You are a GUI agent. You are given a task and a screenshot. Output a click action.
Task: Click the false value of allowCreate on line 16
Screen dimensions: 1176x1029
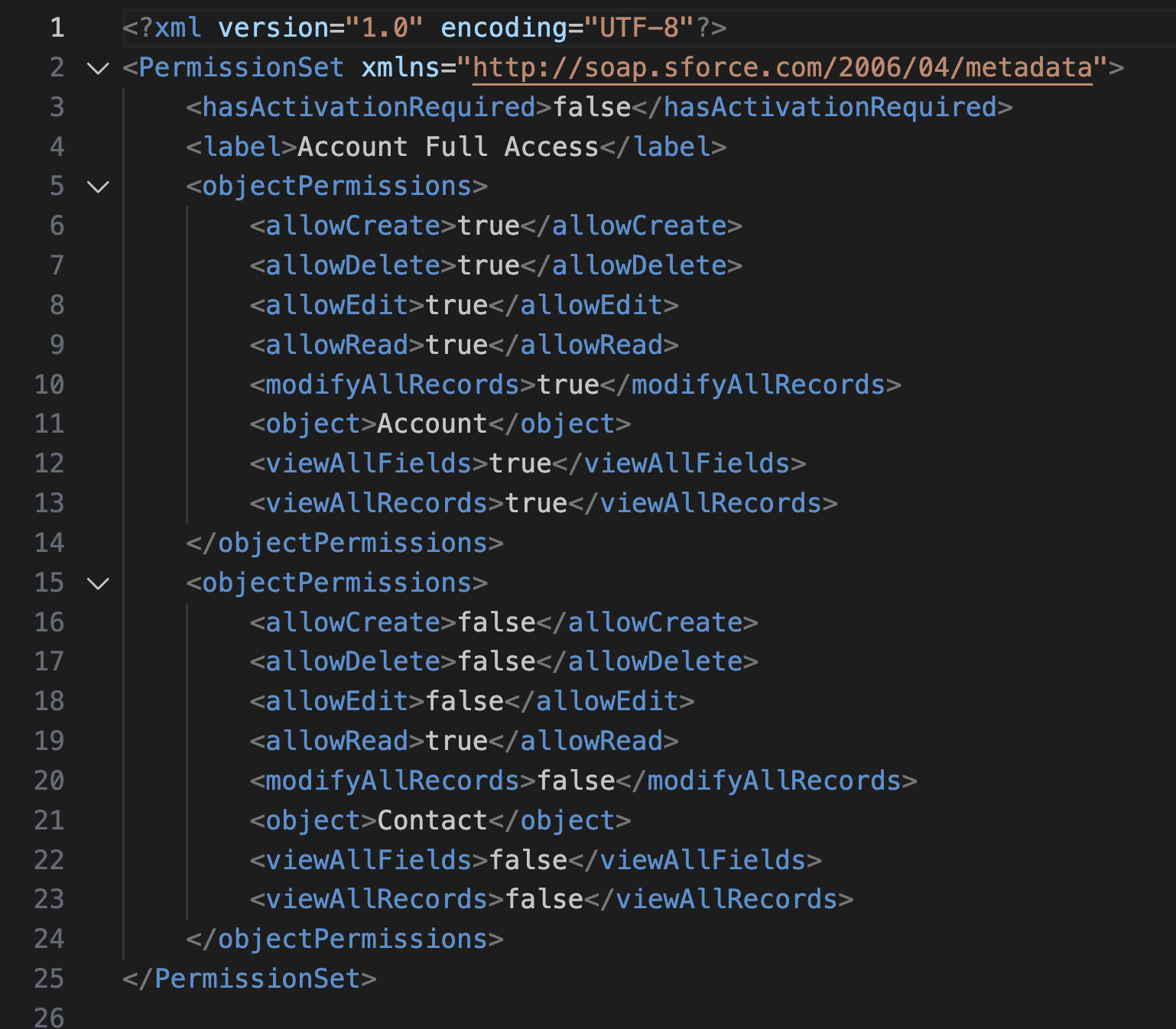tap(496, 622)
